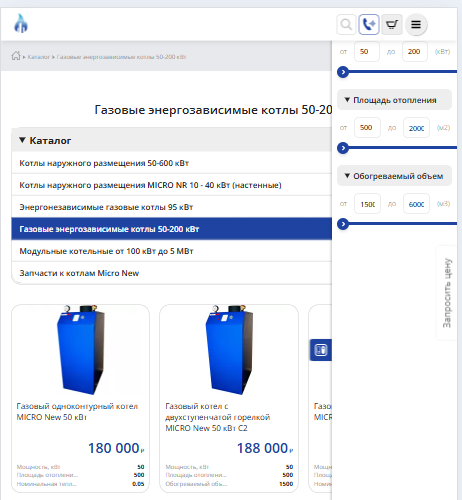Select Котлы наружного размещения 50-600 кВт

click(172, 163)
